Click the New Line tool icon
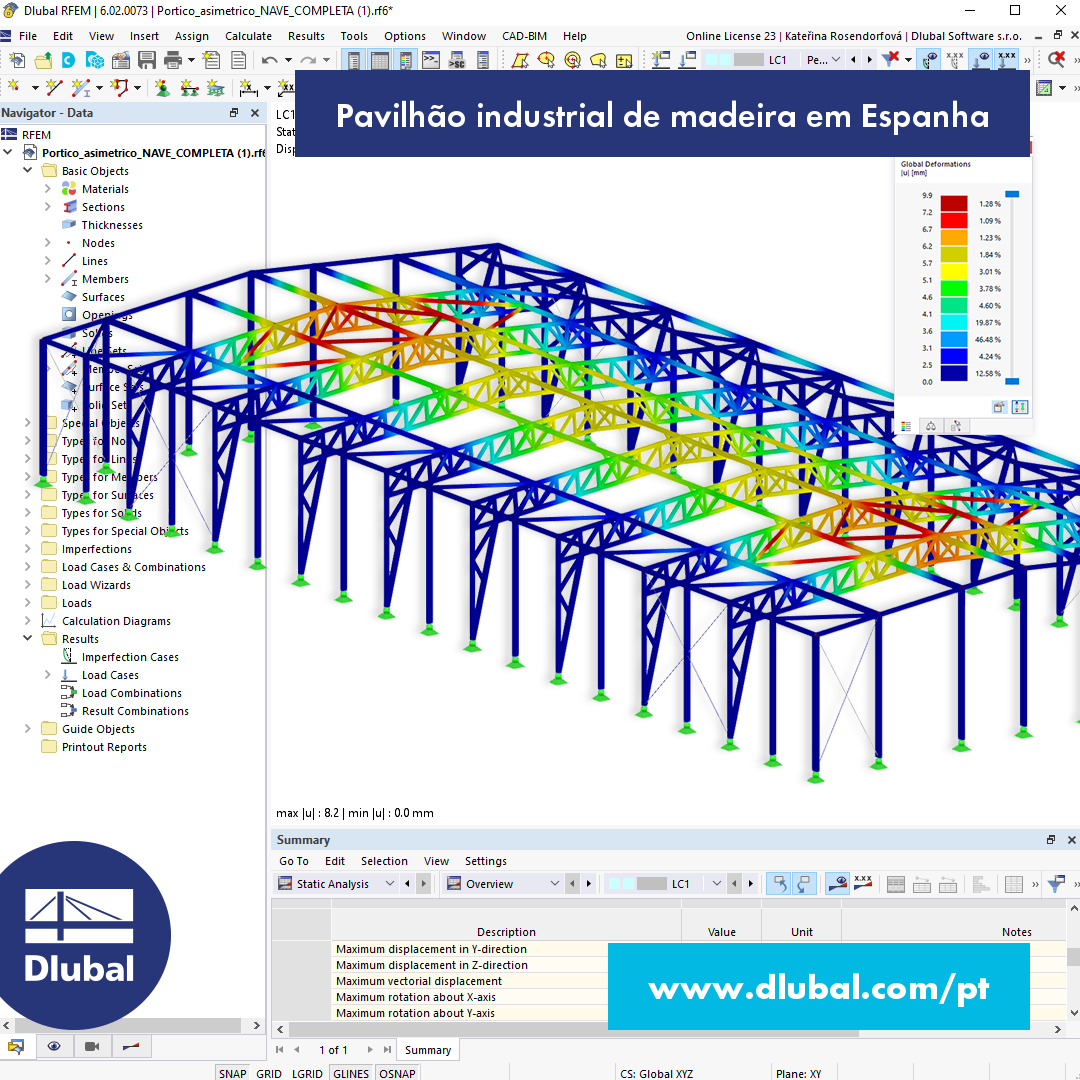The image size is (1080, 1080). point(54,87)
